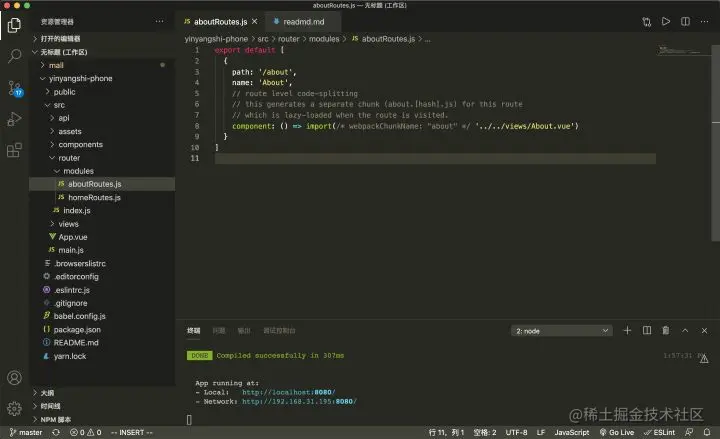The image size is (720, 439).
Task: Open App.vue file
Action: click(102, 237)
